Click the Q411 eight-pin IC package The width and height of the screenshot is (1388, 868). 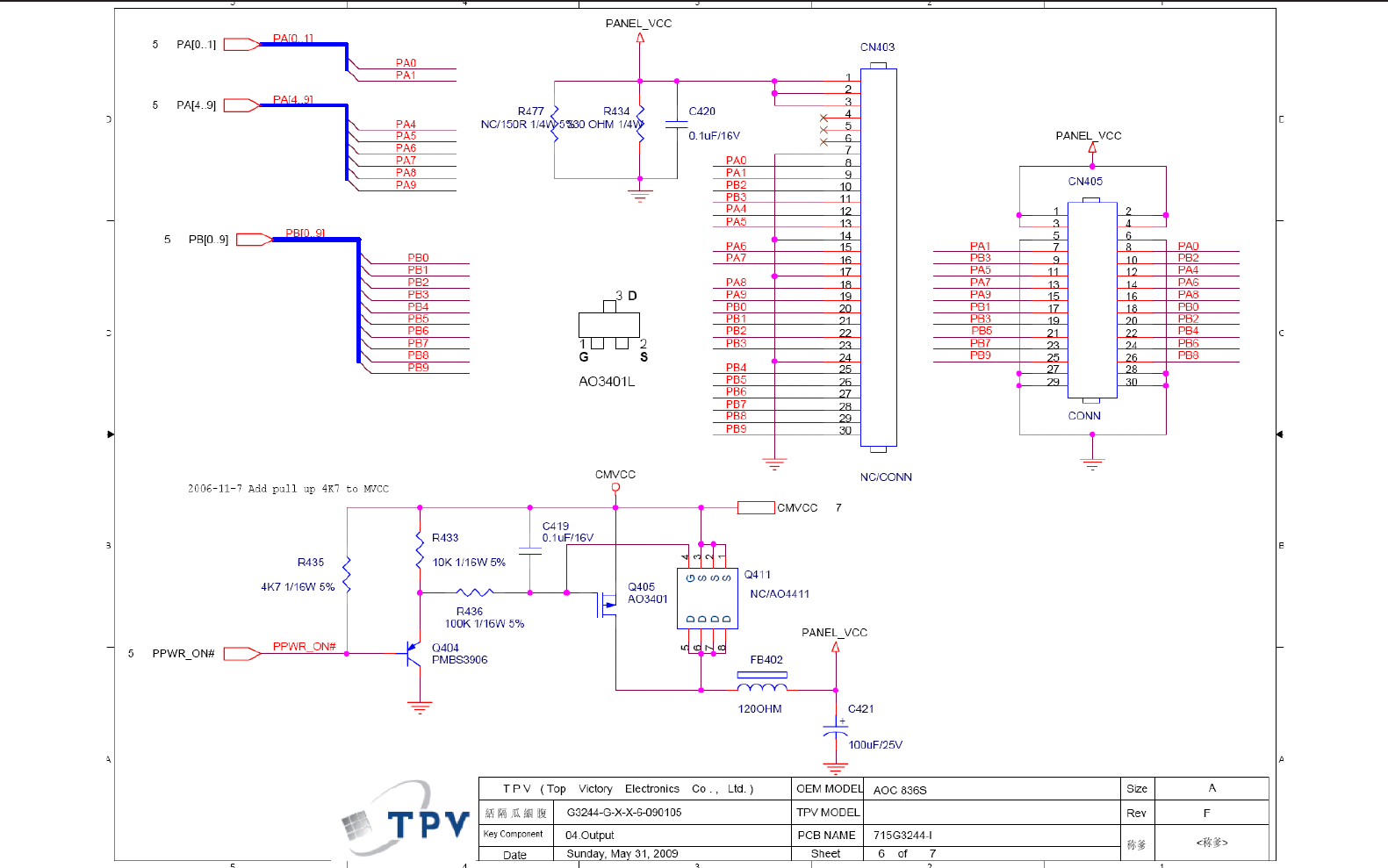tap(708, 598)
